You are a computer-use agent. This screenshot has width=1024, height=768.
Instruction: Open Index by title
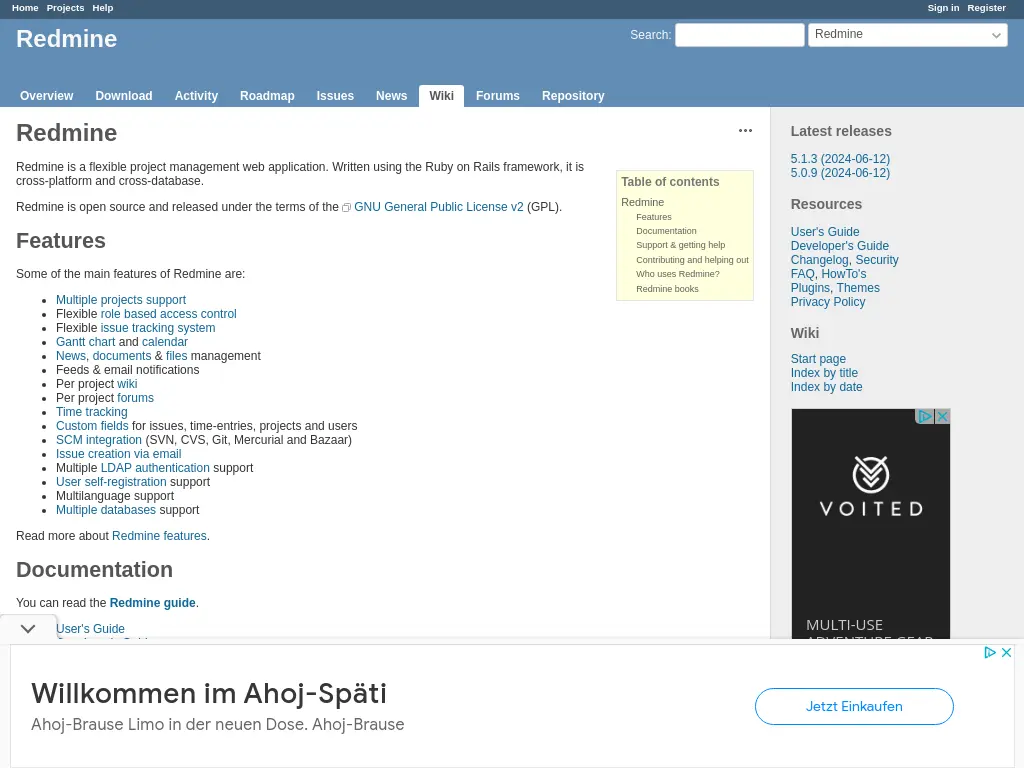point(824,373)
